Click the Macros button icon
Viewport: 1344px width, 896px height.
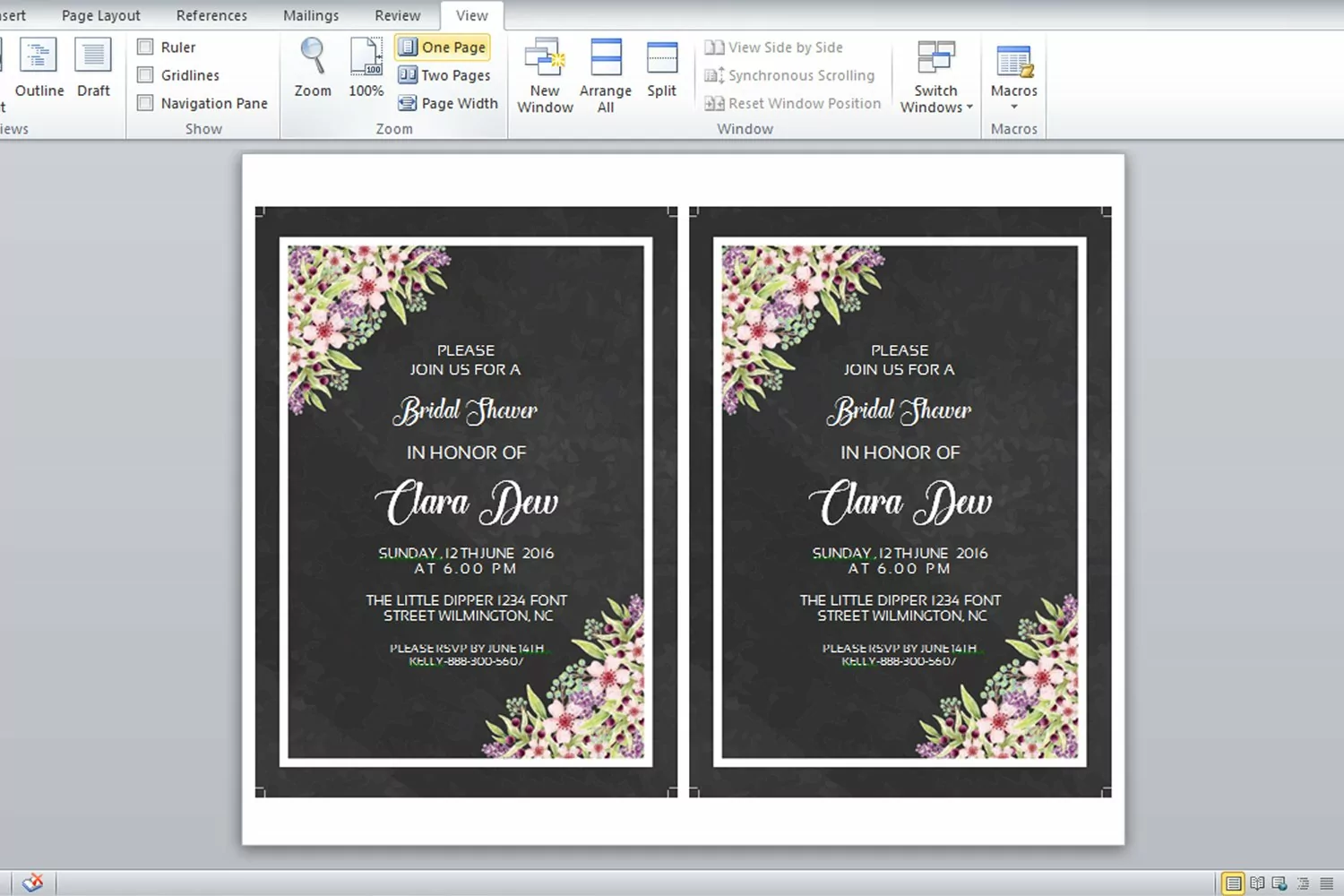[1014, 60]
